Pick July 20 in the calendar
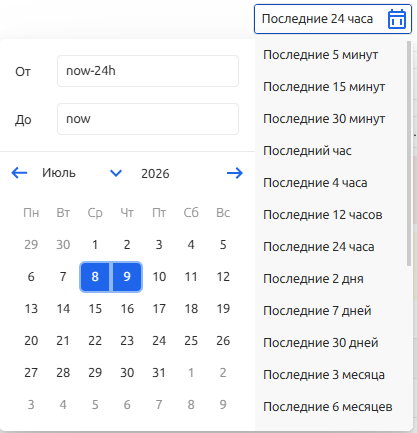 pos(31,341)
